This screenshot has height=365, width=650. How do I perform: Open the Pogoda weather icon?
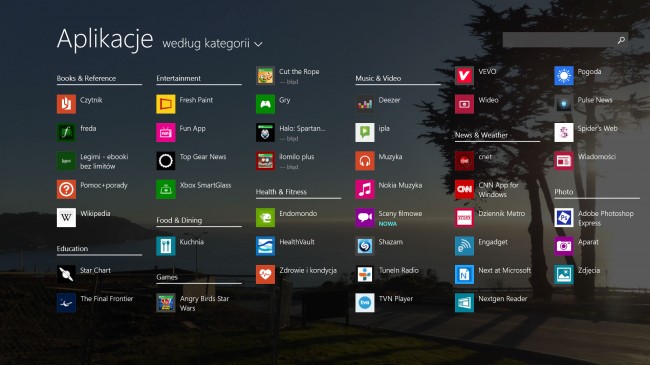[x=564, y=75]
